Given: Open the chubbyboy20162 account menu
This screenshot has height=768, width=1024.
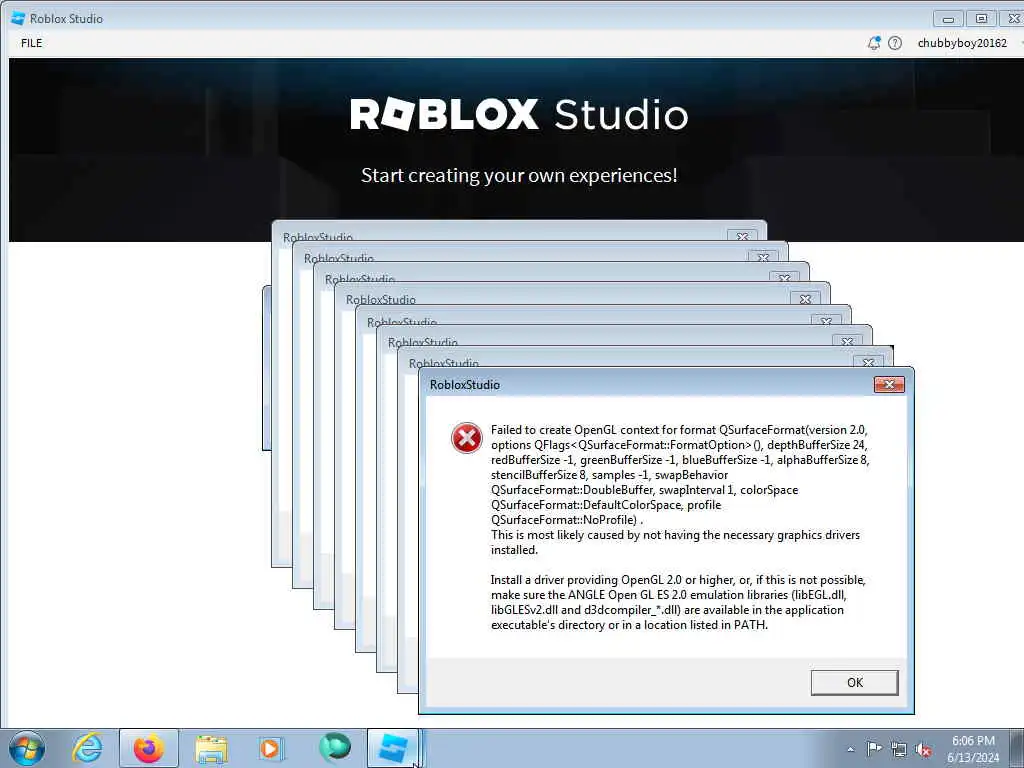Looking at the screenshot, I should tap(962, 43).
